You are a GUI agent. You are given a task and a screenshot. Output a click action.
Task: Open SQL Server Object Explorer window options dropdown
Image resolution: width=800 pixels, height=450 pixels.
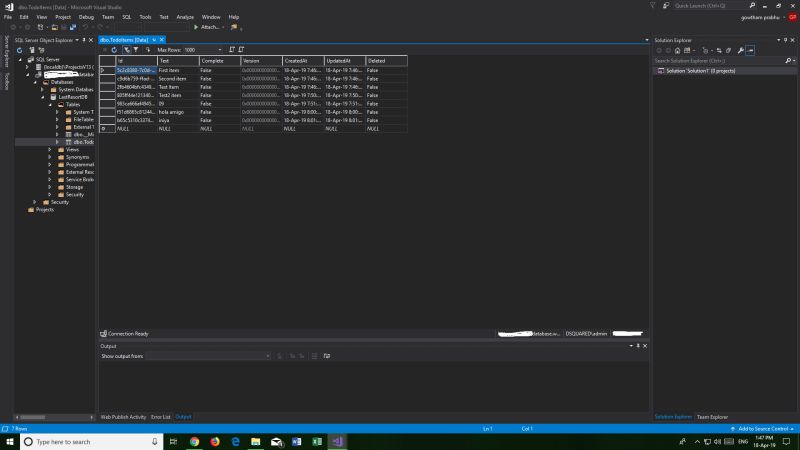[x=77, y=40]
